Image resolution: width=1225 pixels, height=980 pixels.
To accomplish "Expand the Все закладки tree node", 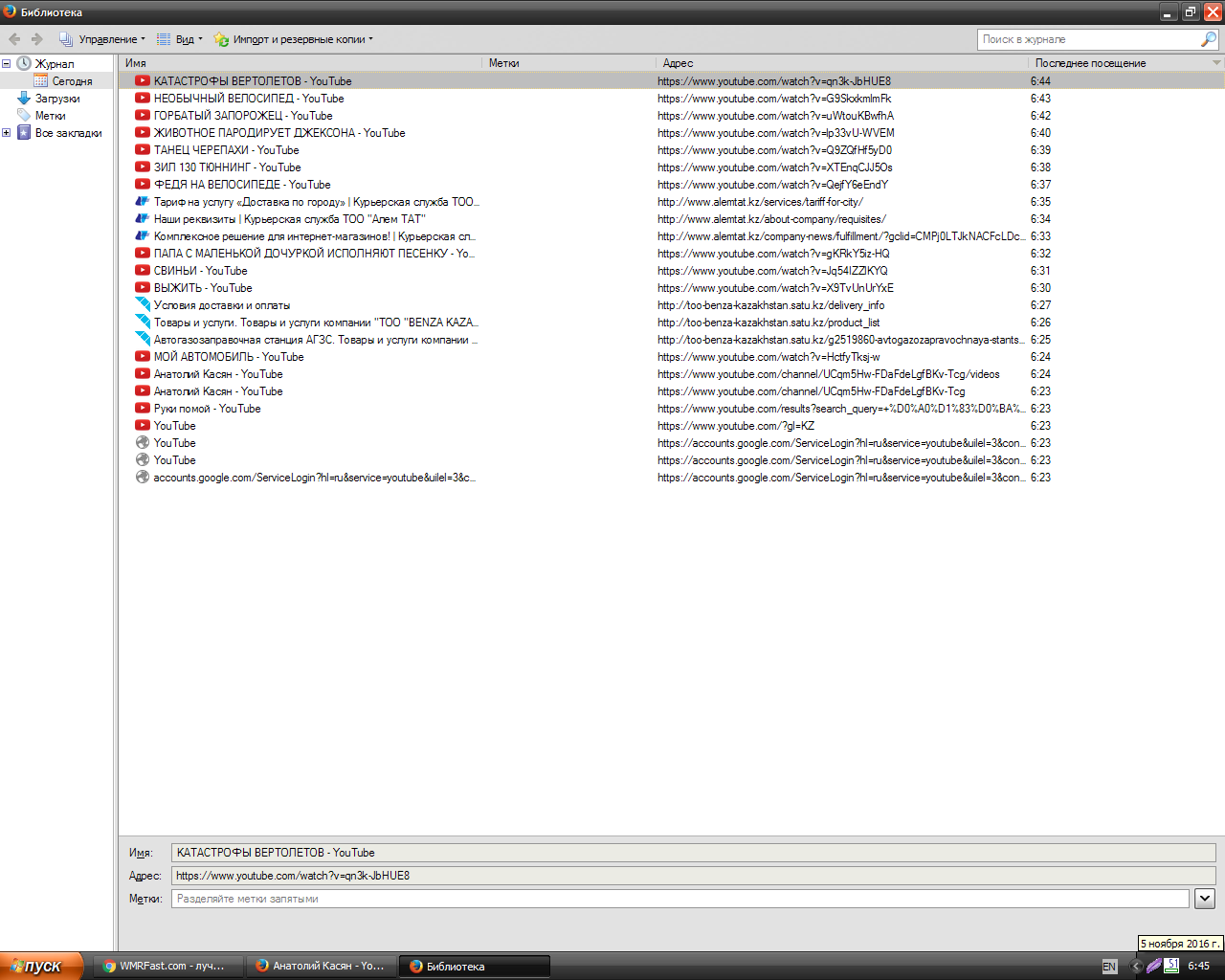I will [x=6, y=133].
